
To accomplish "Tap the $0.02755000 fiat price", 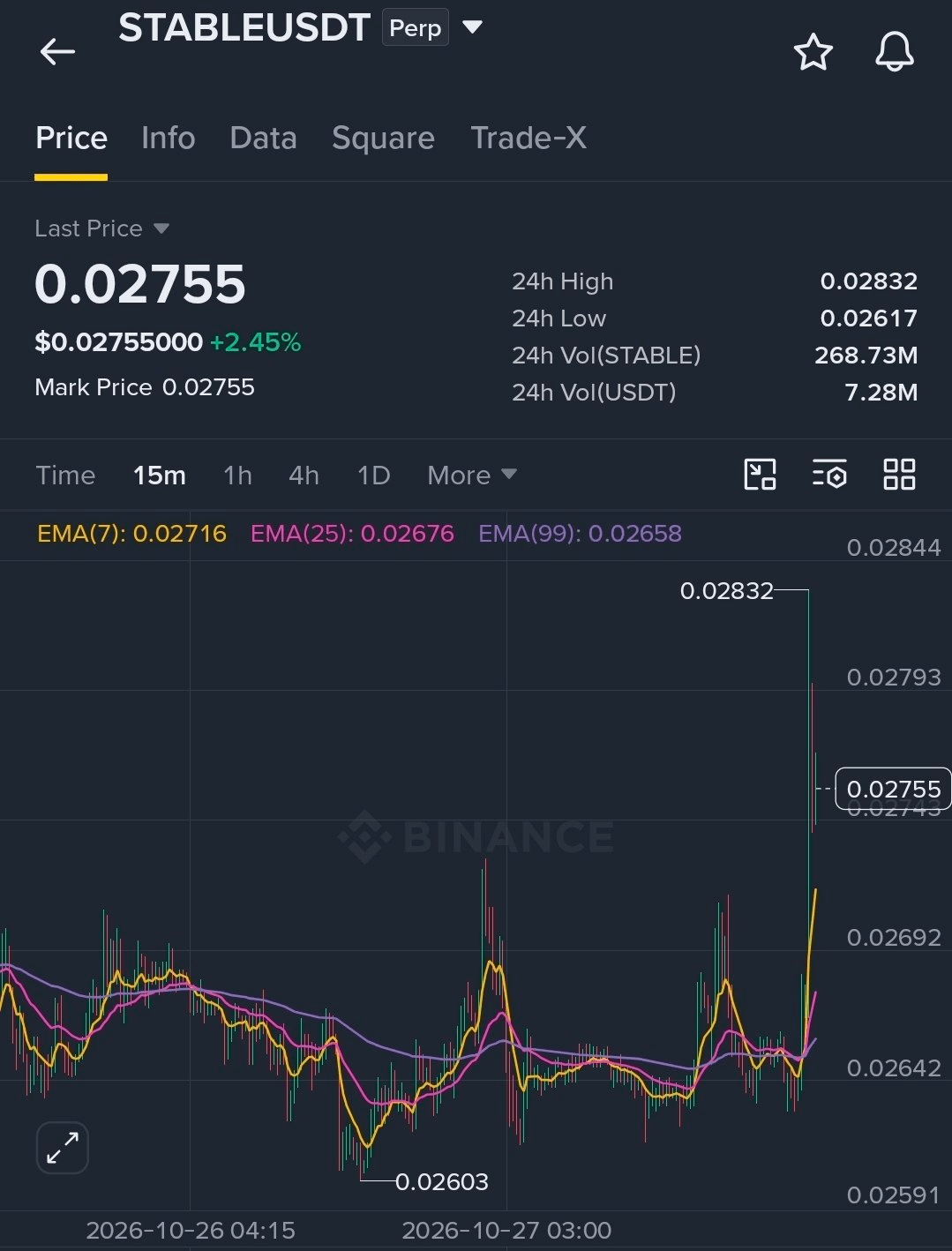I will (118, 342).
